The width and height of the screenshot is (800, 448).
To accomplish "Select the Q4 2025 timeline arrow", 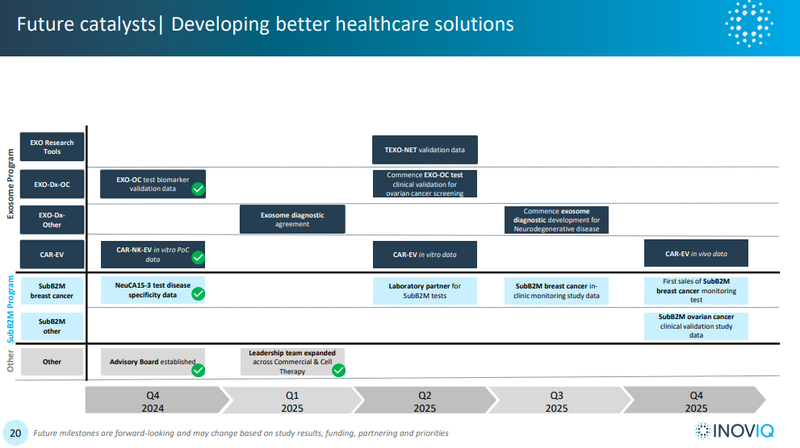I will [x=695, y=400].
